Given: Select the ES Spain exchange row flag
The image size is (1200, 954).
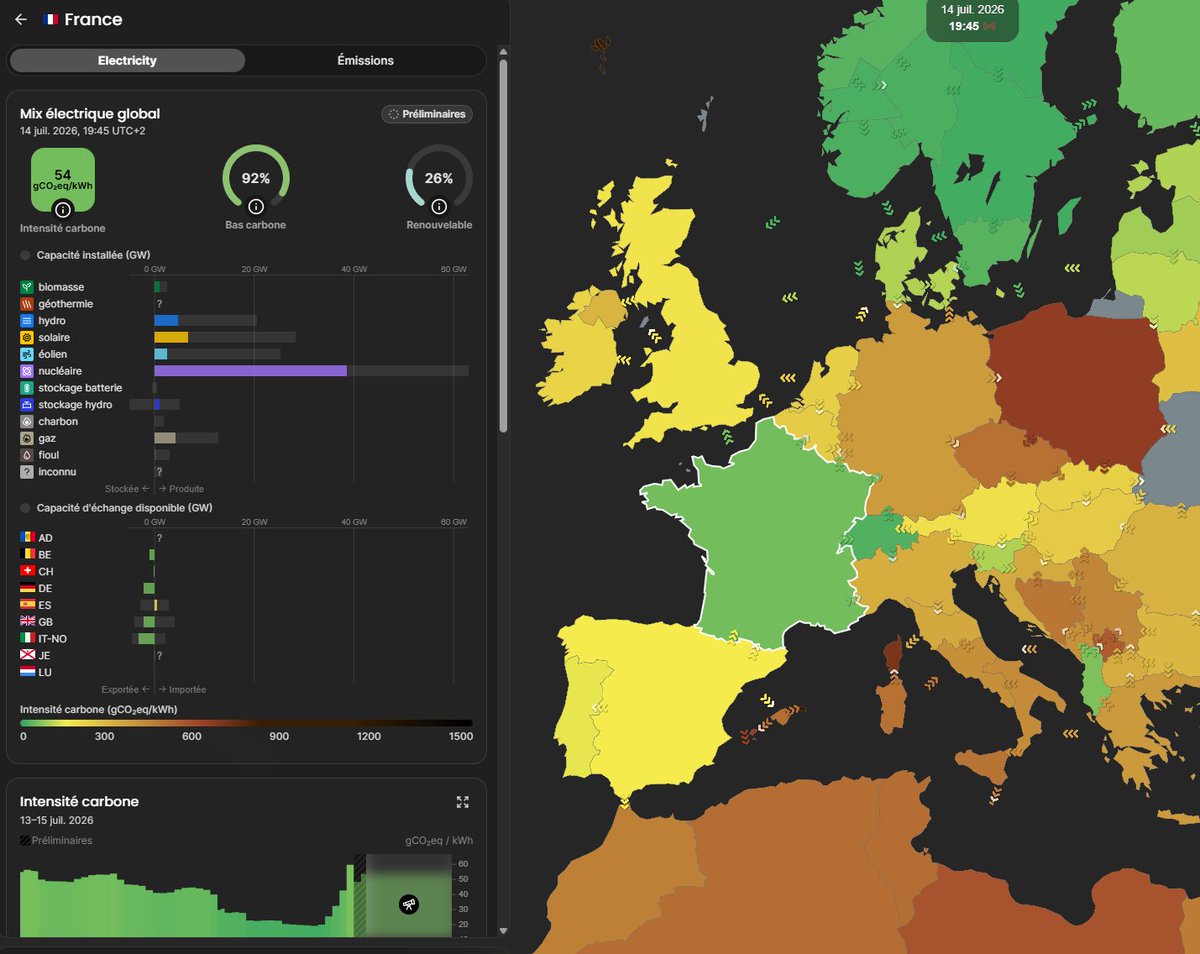Looking at the screenshot, I should click(x=27, y=605).
